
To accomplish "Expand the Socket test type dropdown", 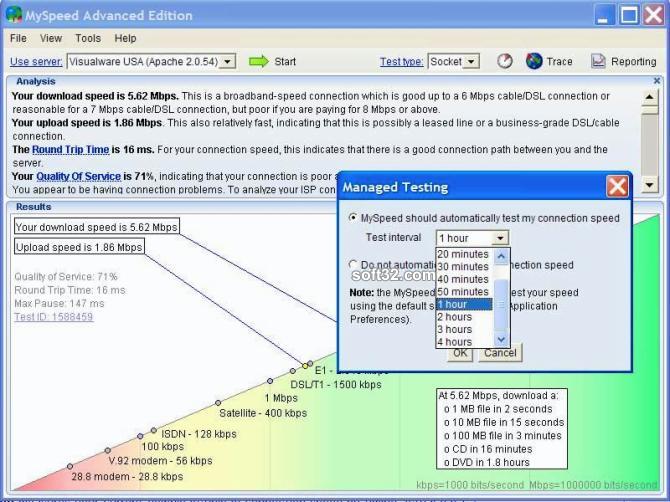I will [471, 62].
